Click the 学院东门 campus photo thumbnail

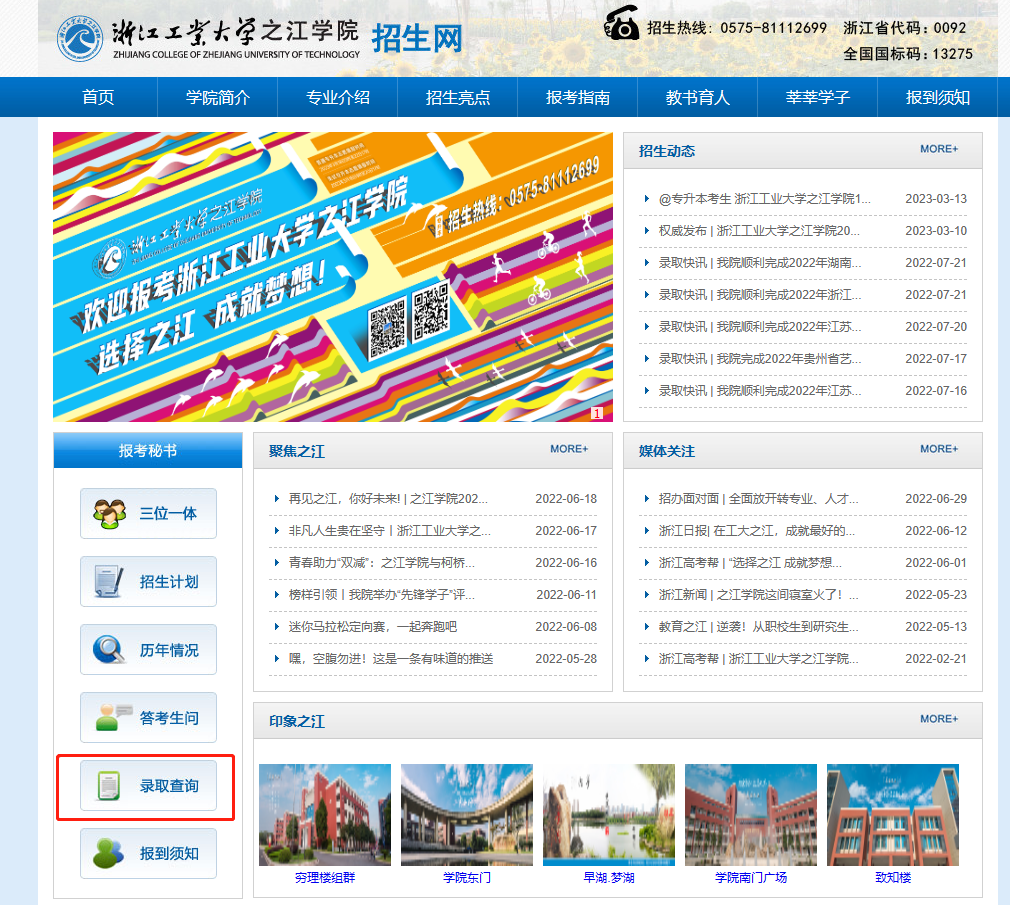pos(467,815)
